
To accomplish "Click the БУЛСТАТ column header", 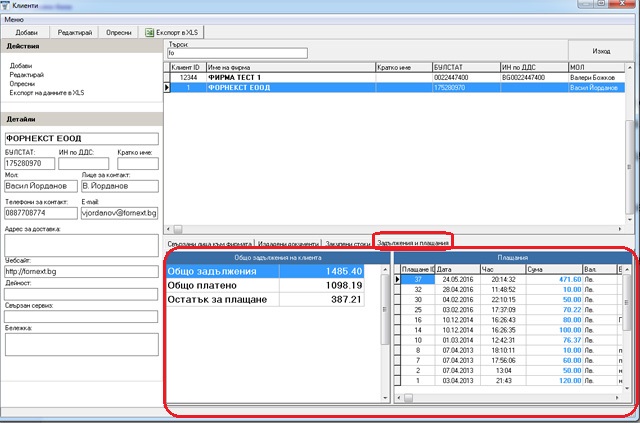I will 466,67.
